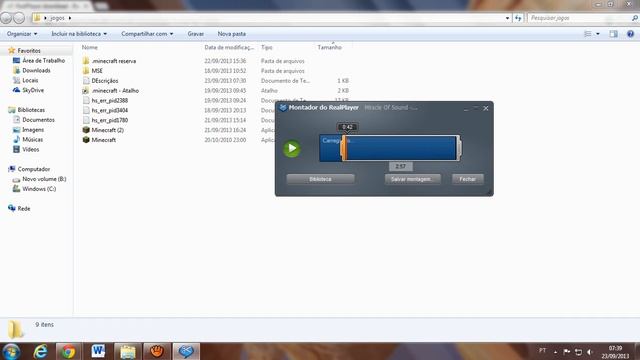The width and height of the screenshot is (640, 360).
Task: Open Google Chrome from taskbar
Action: 69,351
